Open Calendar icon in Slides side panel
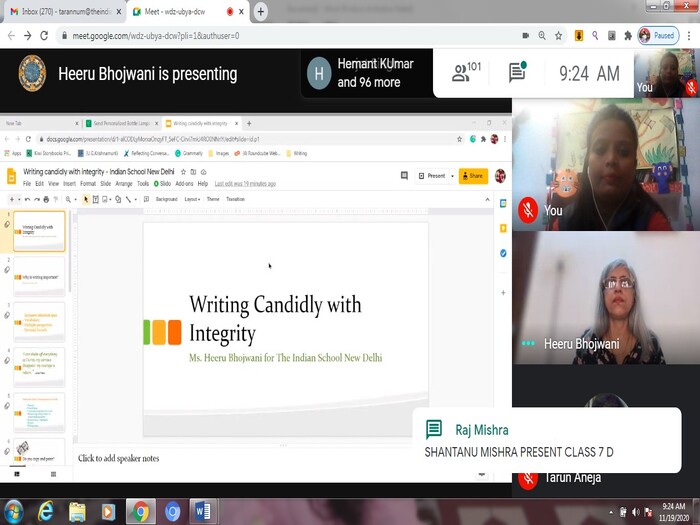700x525 pixels. 503,204
